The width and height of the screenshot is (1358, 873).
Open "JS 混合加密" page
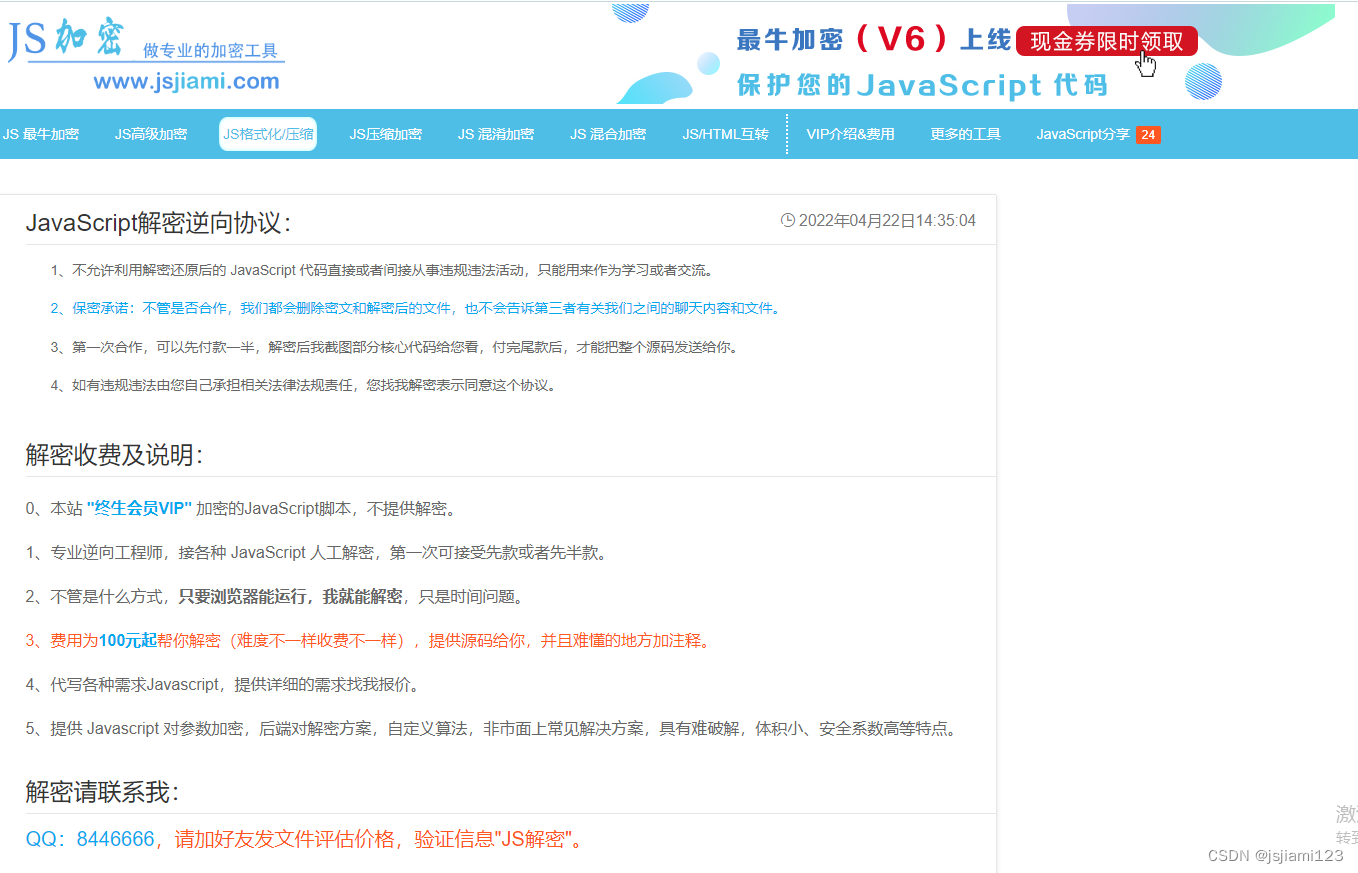[x=608, y=133]
